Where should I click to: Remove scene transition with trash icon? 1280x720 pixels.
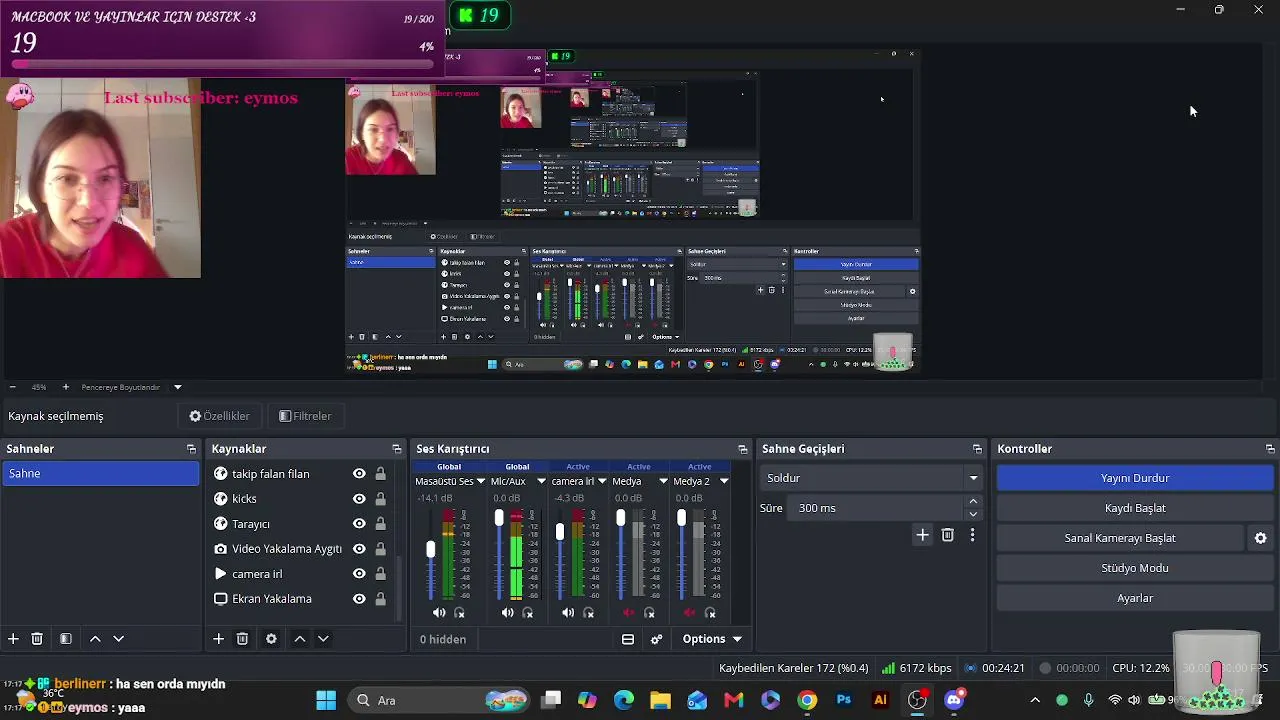click(947, 535)
